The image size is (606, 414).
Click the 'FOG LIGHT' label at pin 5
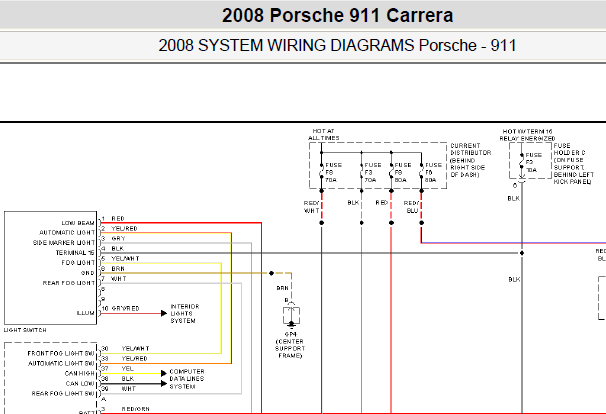tap(78, 263)
